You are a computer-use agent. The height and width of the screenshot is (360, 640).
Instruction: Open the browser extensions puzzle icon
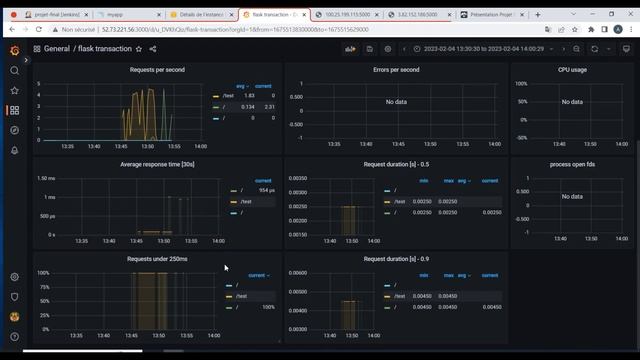tap(591, 29)
